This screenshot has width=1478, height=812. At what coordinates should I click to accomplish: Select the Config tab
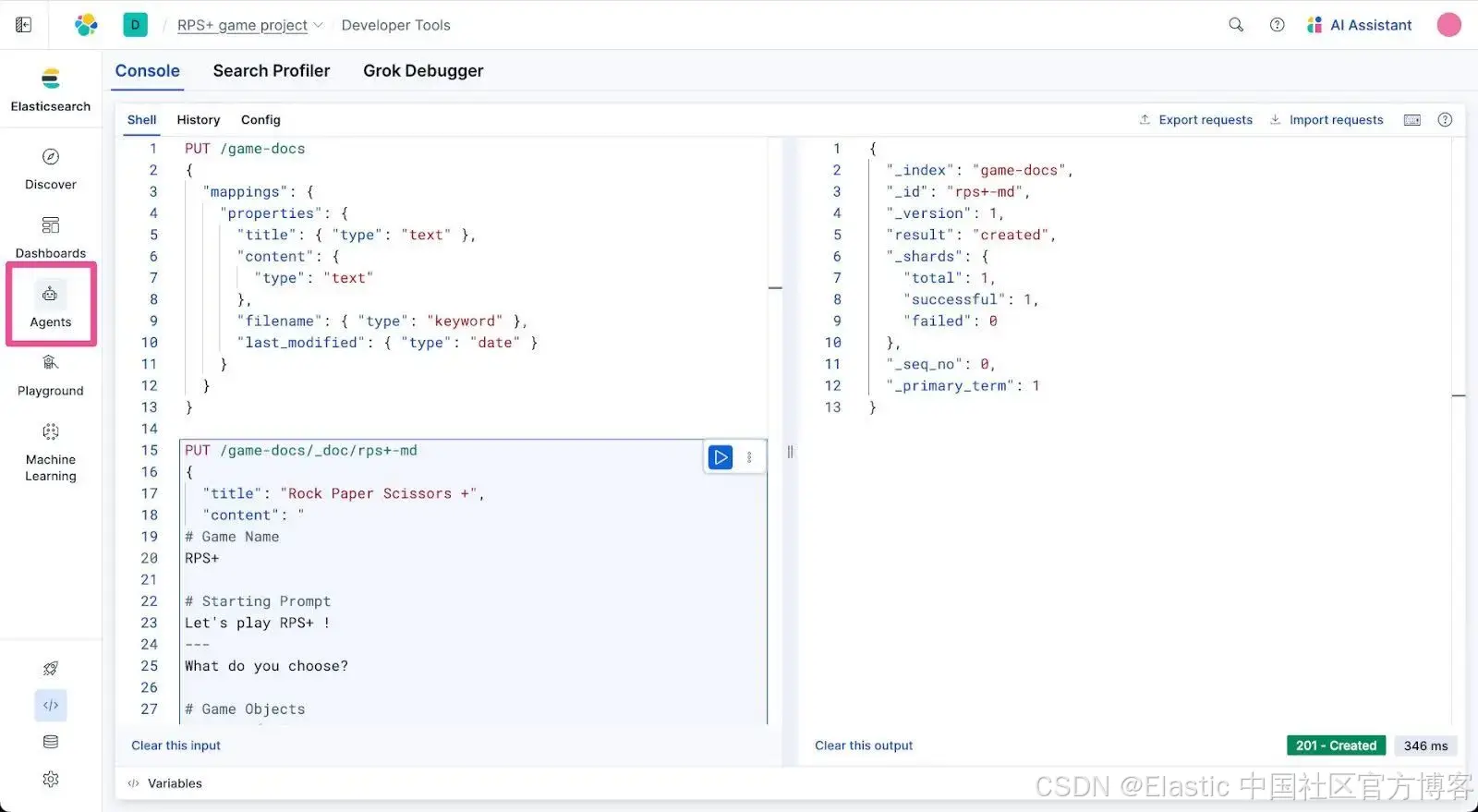click(260, 120)
